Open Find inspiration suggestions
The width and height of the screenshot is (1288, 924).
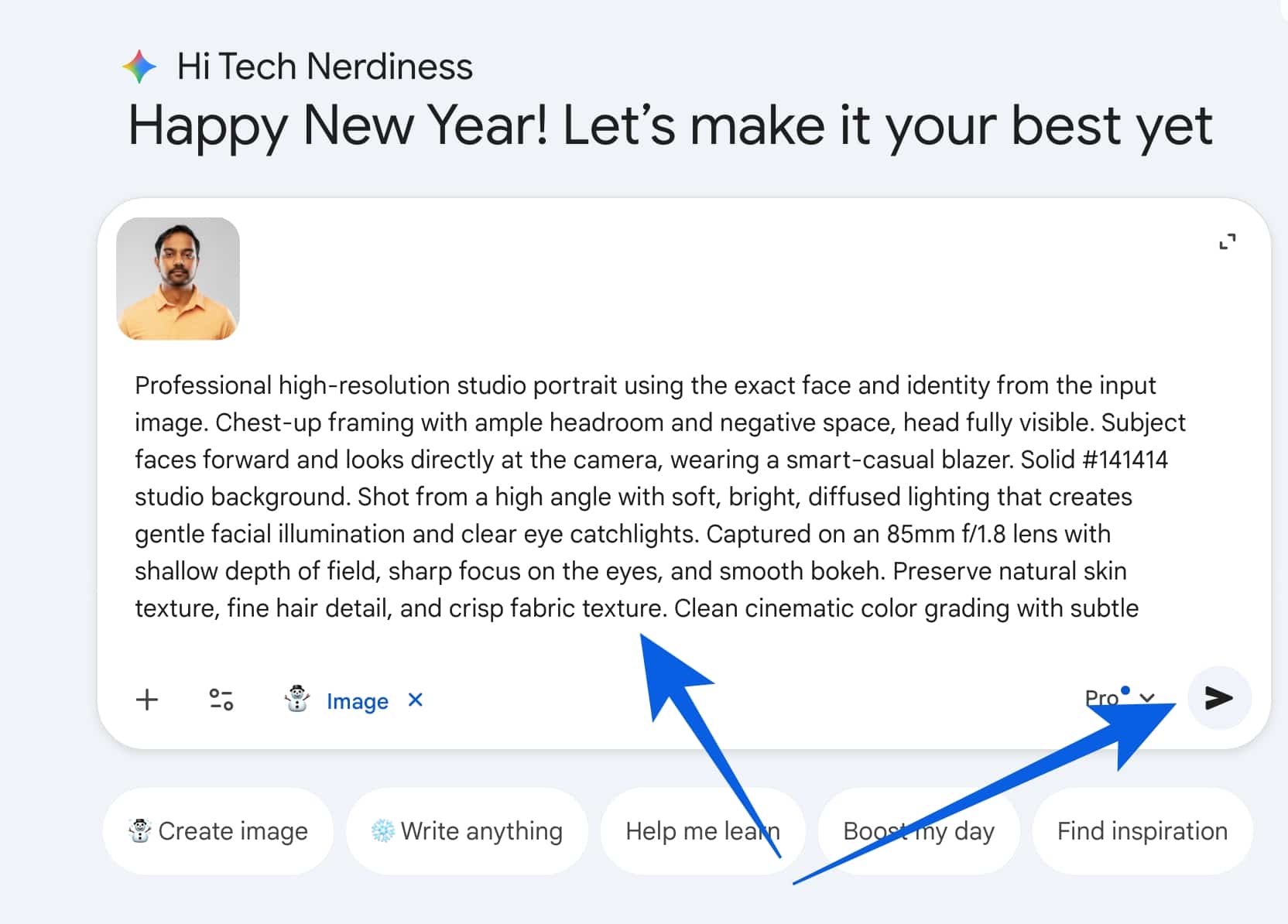pyautogui.click(x=1141, y=830)
